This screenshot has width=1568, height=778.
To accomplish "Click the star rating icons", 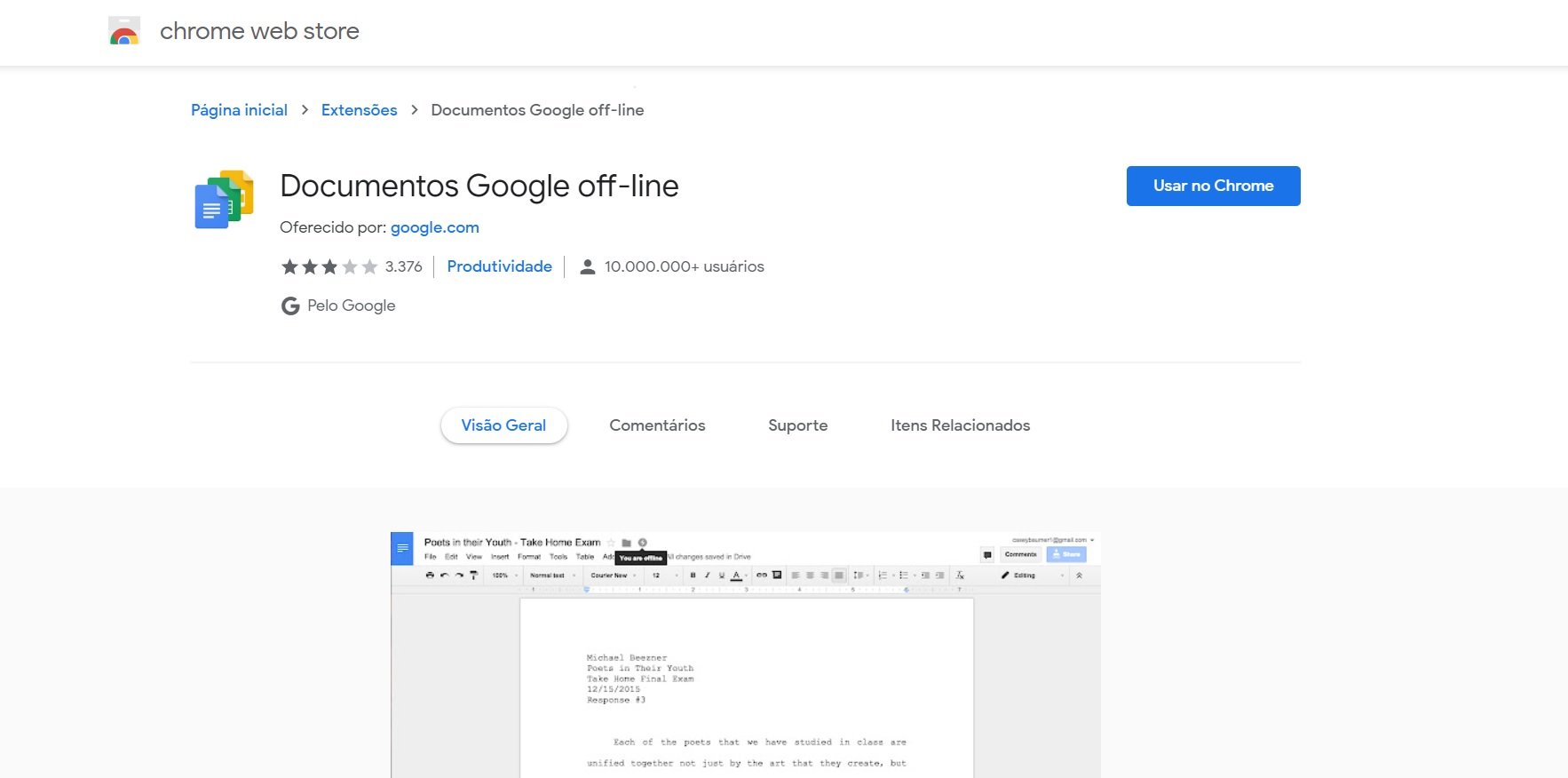I will tap(329, 266).
